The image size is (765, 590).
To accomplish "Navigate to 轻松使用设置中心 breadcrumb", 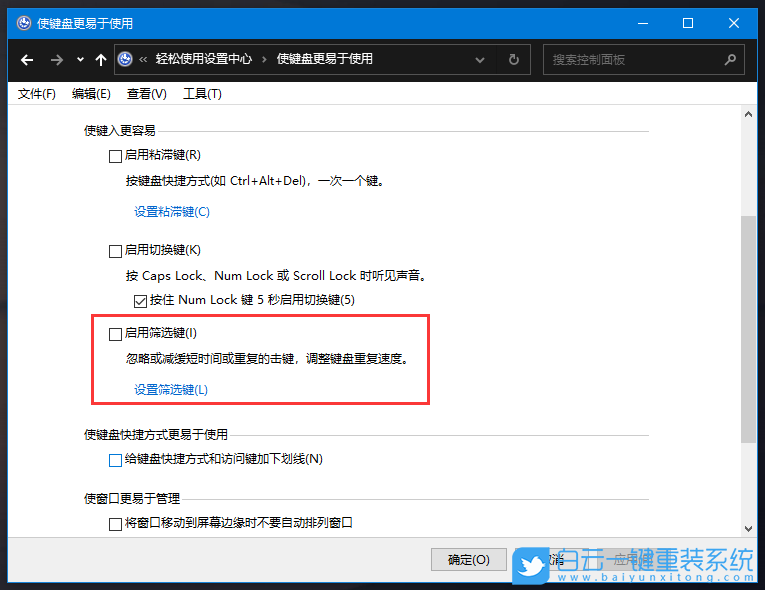I will (x=204, y=59).
